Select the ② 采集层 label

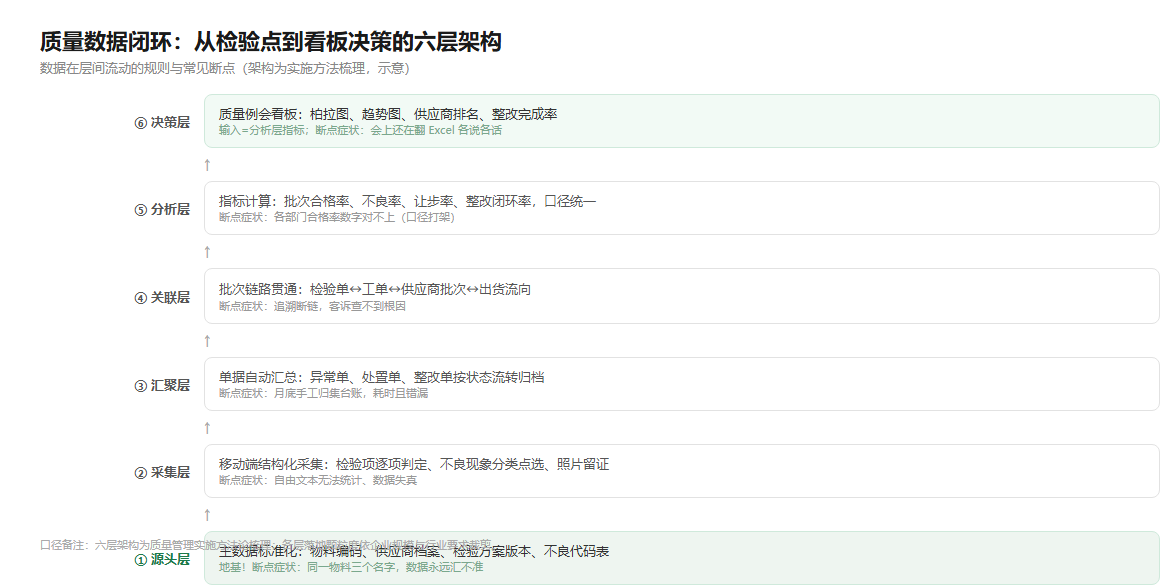(x=162, y=472)
